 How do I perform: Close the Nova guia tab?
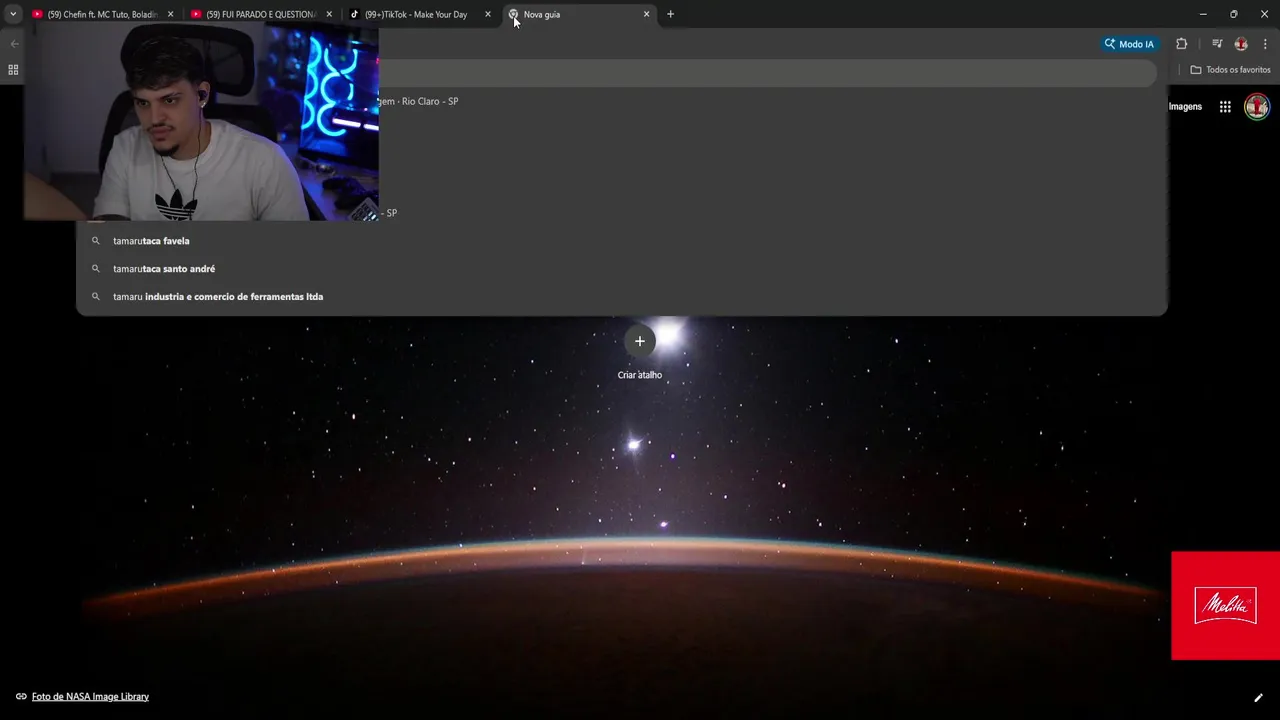point(646,14)
